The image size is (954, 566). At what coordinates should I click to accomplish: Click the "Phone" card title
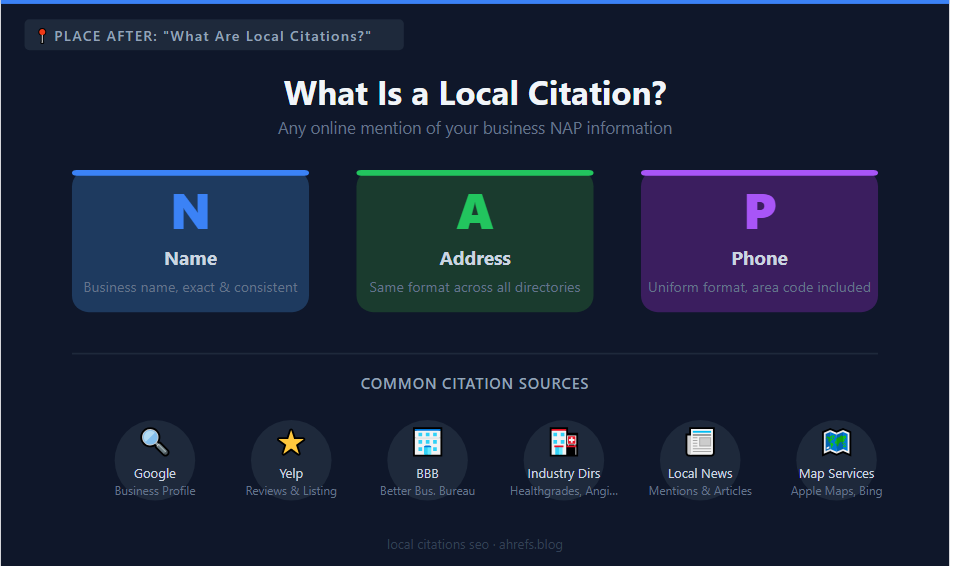pos(759,259)
